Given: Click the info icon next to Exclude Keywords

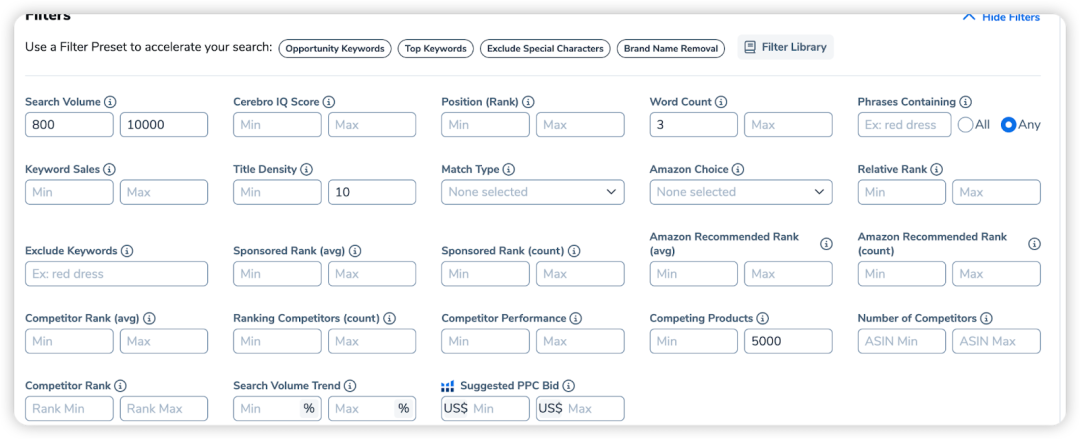Looking at the screenshot, I should pos(127,251).
